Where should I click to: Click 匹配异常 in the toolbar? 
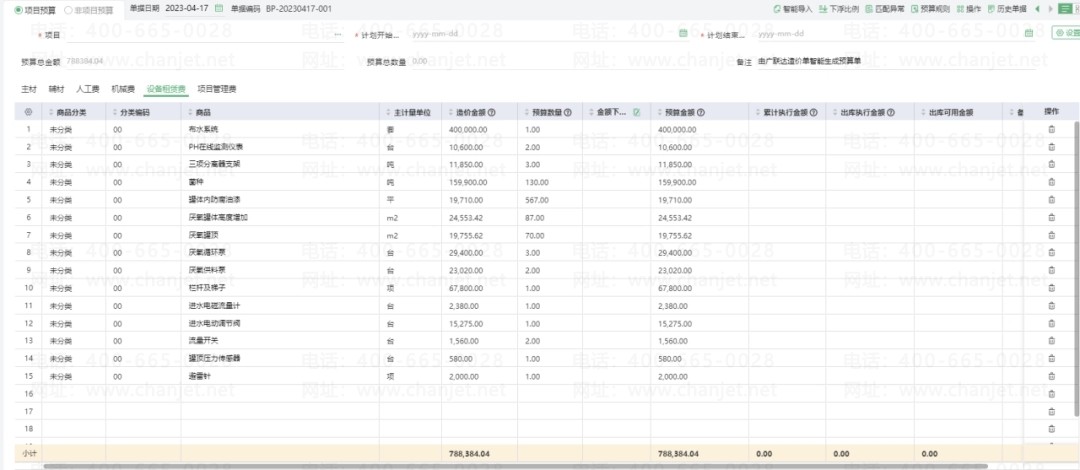click(x=885, y=9)
